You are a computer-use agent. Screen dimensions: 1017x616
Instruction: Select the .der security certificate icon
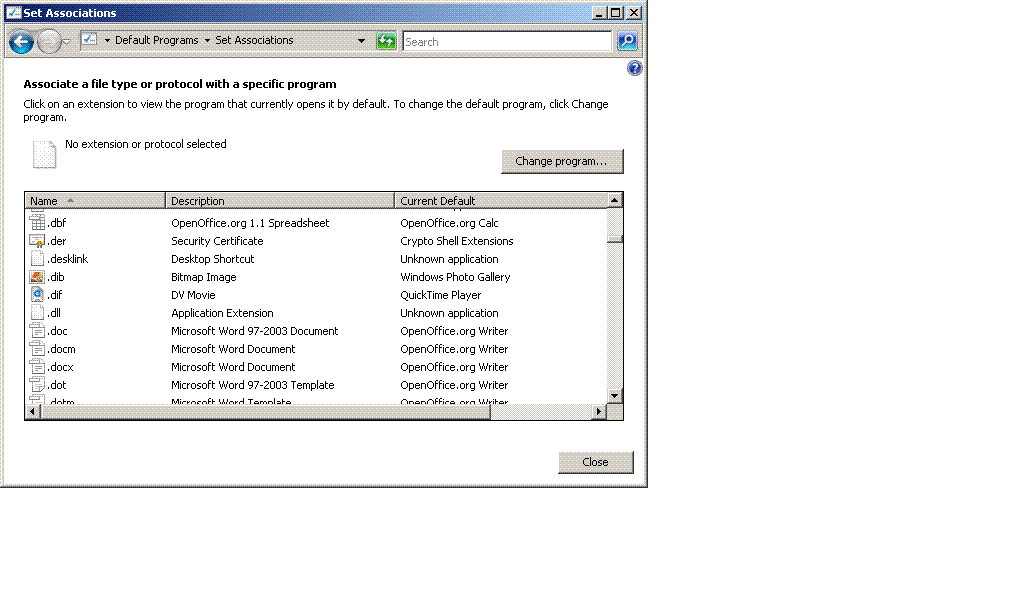coord(38,241)
